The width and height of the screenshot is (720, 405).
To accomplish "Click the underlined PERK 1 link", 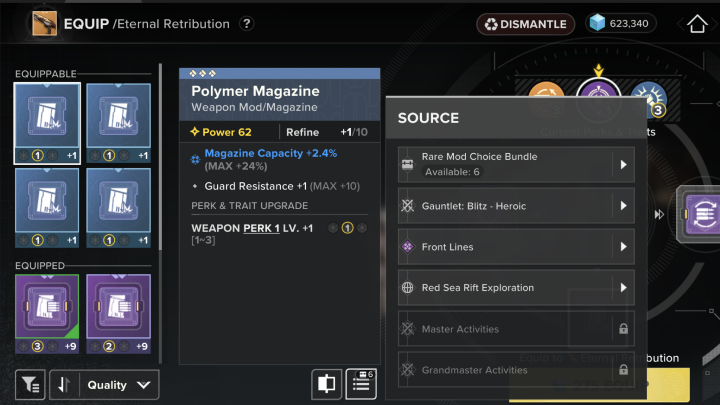I will pos(261,228).
